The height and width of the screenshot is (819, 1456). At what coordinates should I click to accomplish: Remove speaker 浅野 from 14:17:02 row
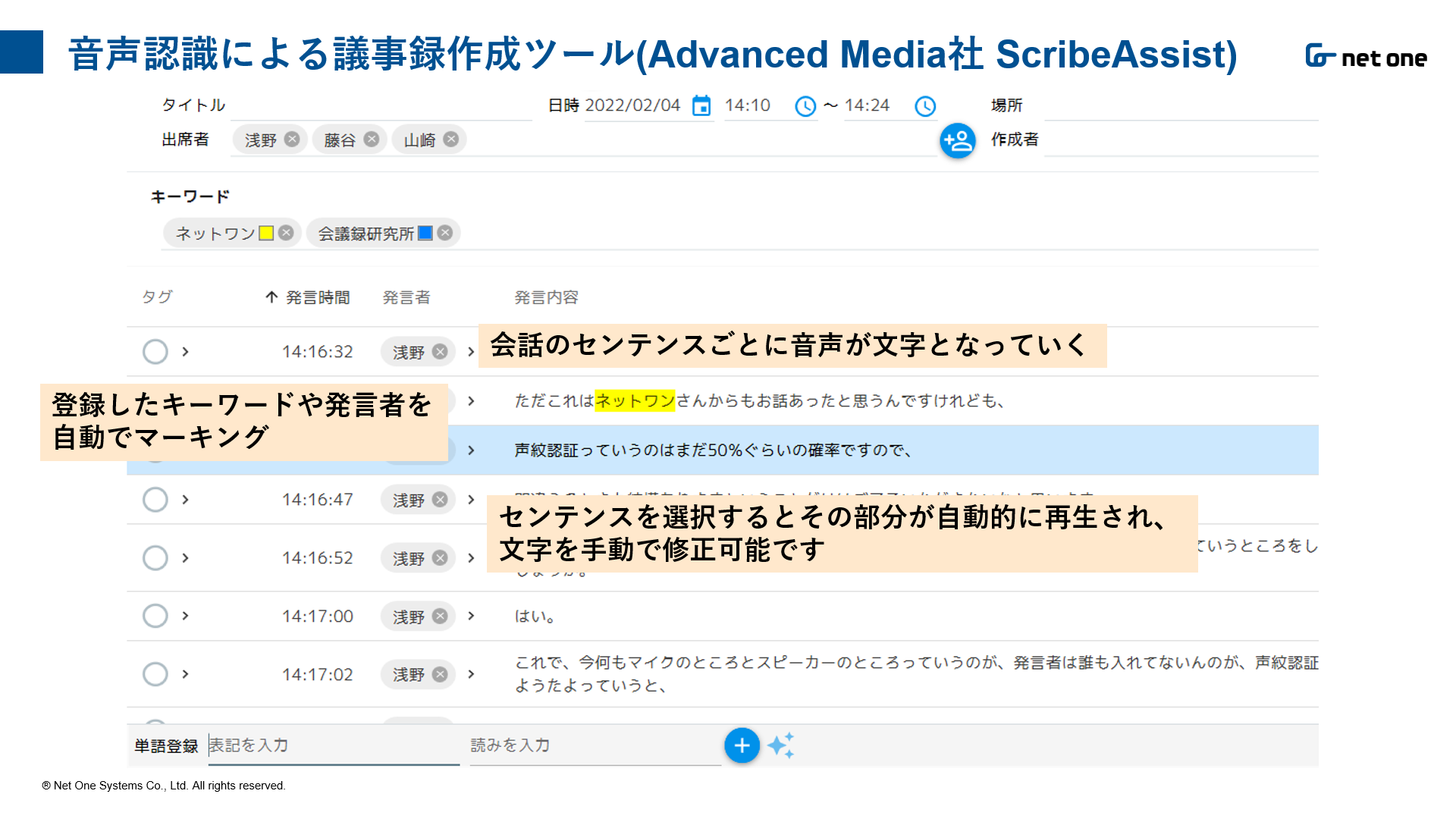pos(440,674)
